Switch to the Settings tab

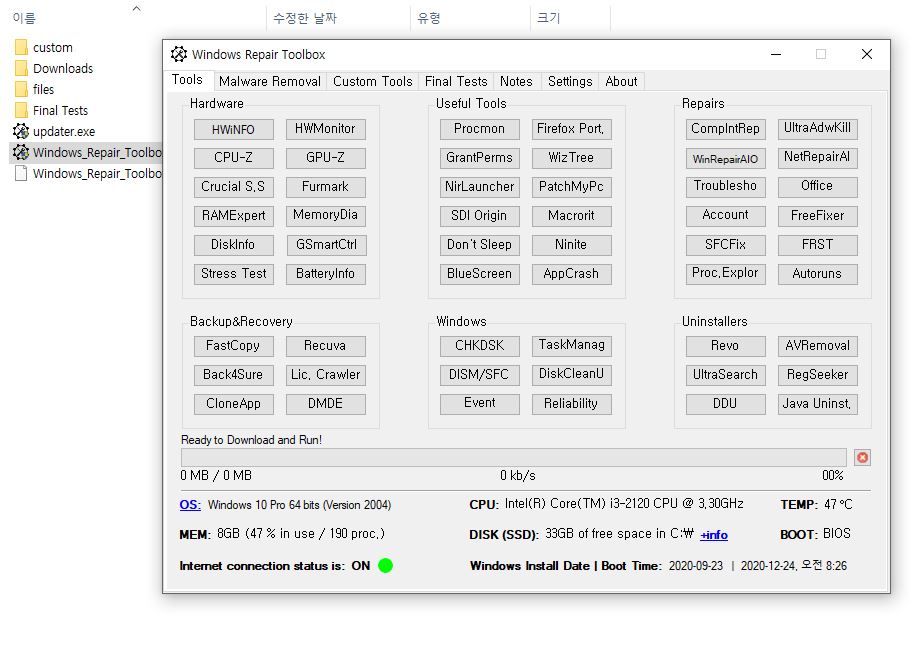click(570, 81)
